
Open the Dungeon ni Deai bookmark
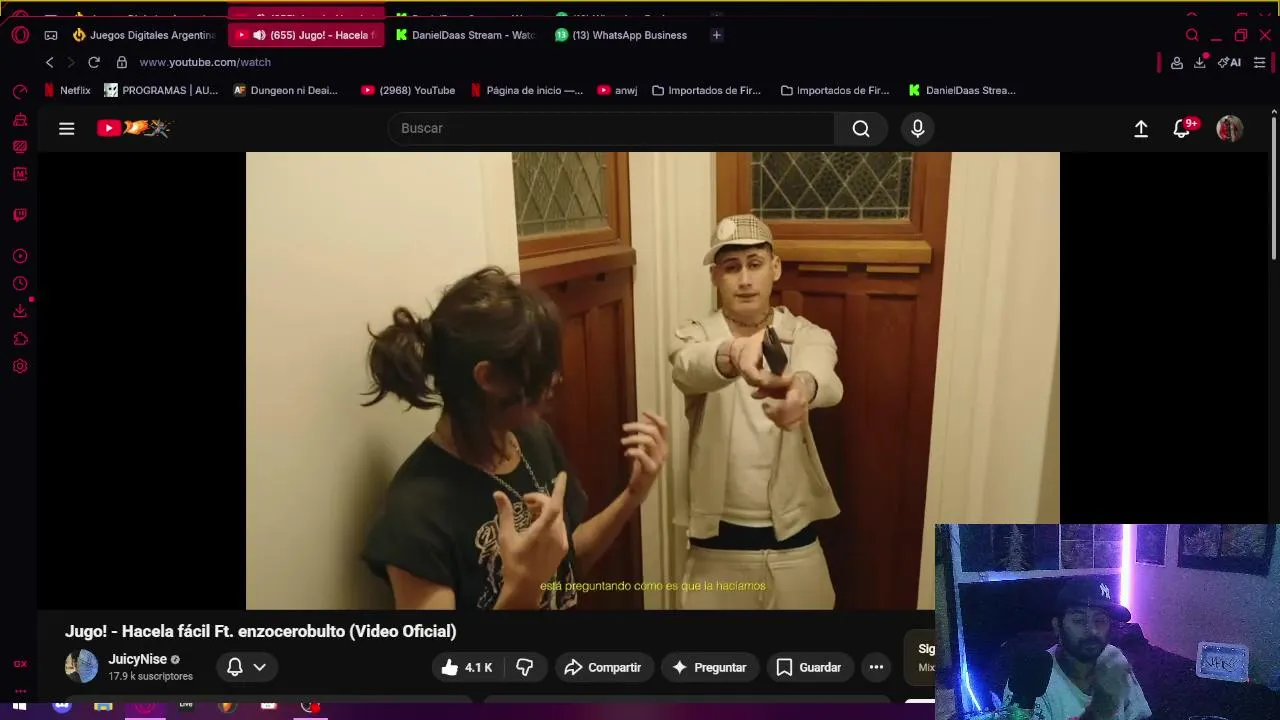(285, 90)
